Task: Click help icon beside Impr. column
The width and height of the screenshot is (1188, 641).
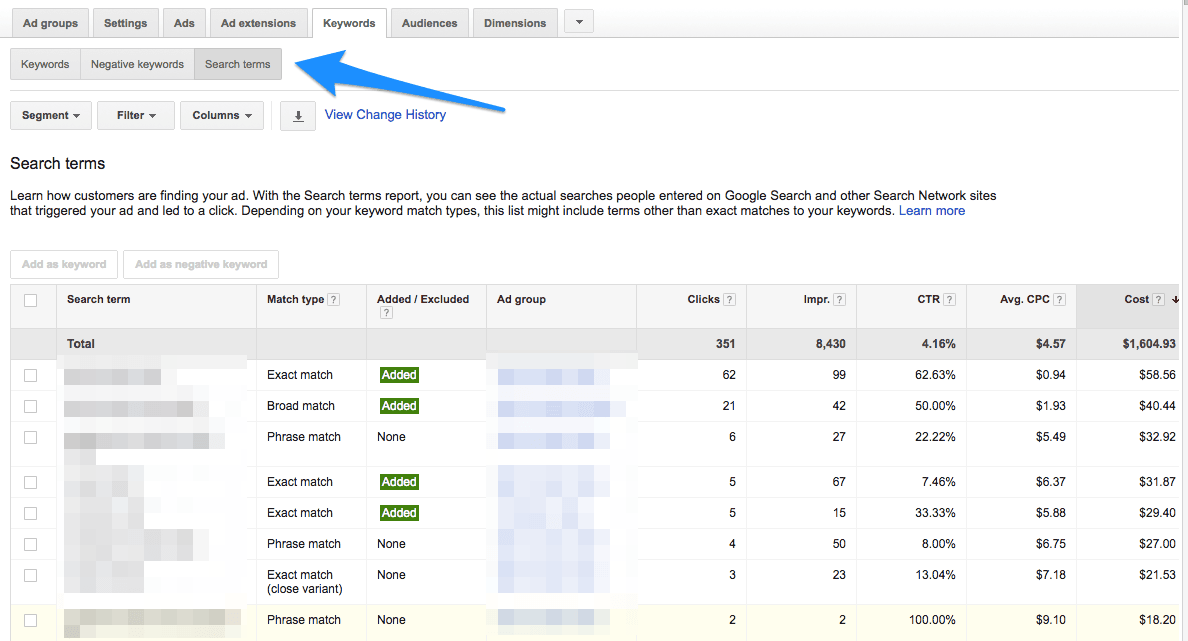Action: (840, 300)
